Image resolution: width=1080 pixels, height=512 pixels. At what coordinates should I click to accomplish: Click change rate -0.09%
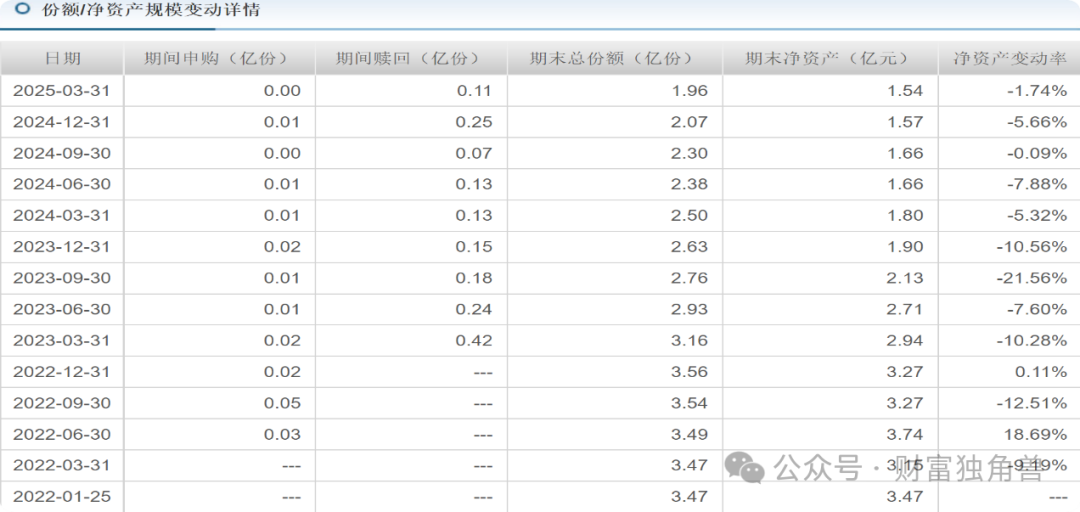1037,153
